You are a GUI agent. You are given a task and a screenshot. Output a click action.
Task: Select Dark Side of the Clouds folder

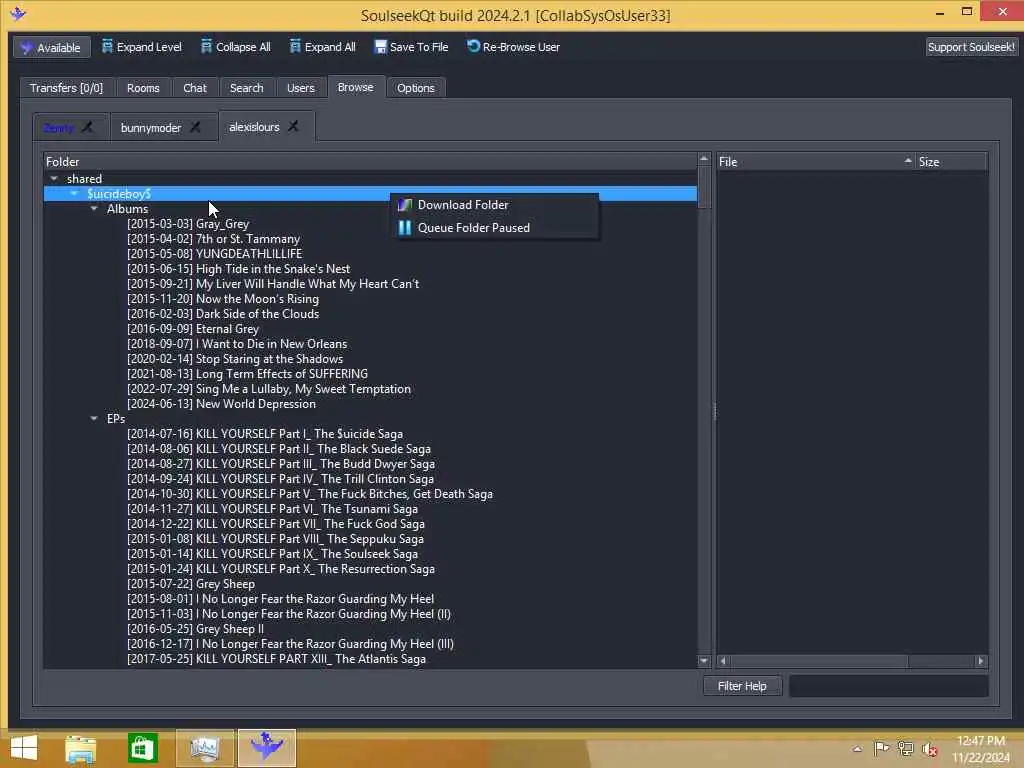click(223, 314)
